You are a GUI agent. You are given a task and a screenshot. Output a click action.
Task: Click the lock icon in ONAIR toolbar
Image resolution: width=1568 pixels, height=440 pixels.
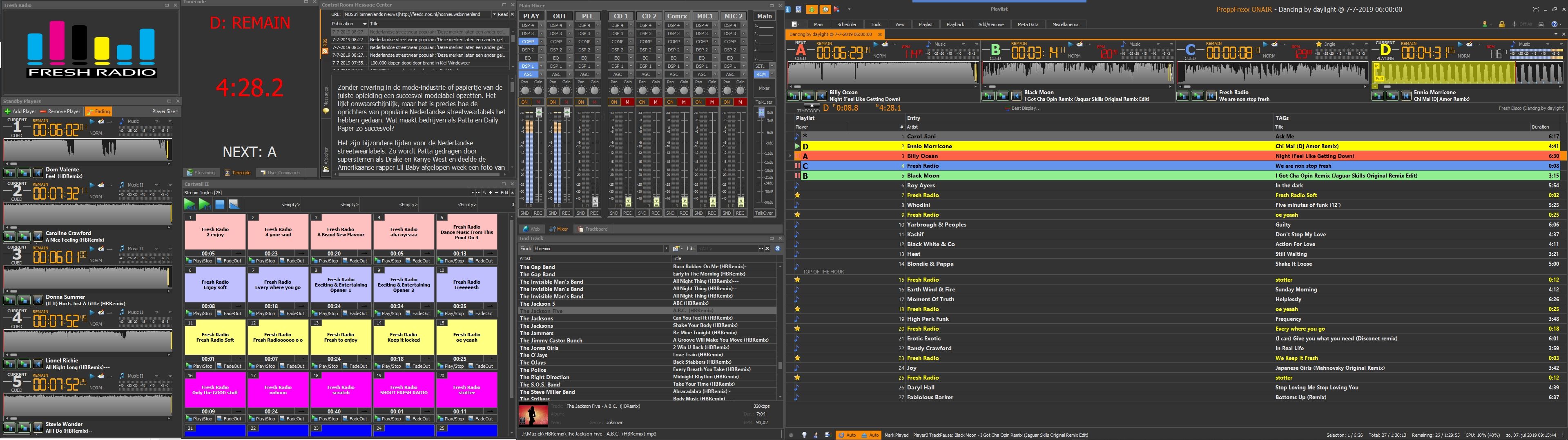[x=1502, y=24]
